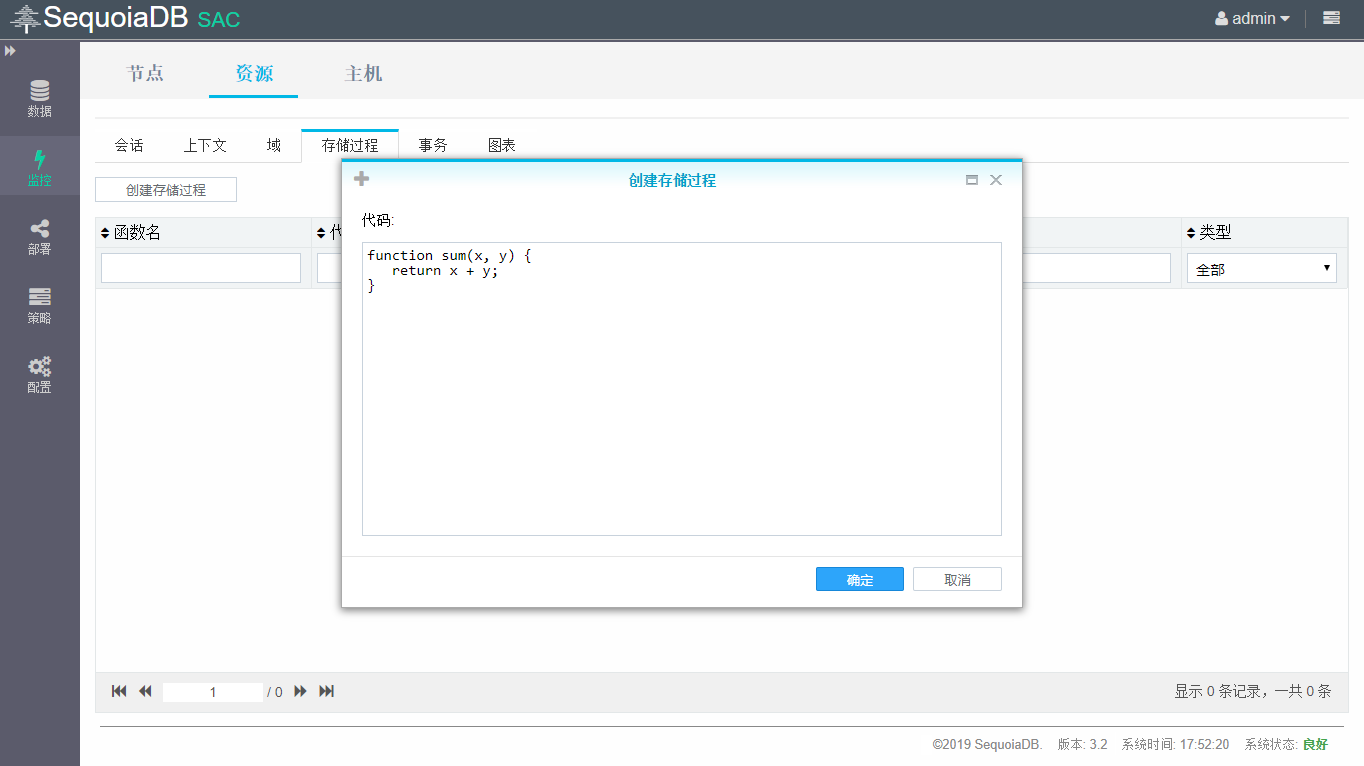
Task: Open the 部署 (Deploy) share icon
Action: tap(40, 237)
